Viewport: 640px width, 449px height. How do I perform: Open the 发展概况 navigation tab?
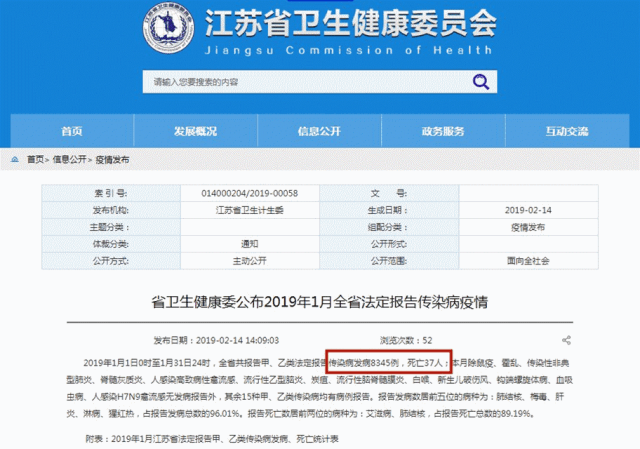(x=195, y=131)
